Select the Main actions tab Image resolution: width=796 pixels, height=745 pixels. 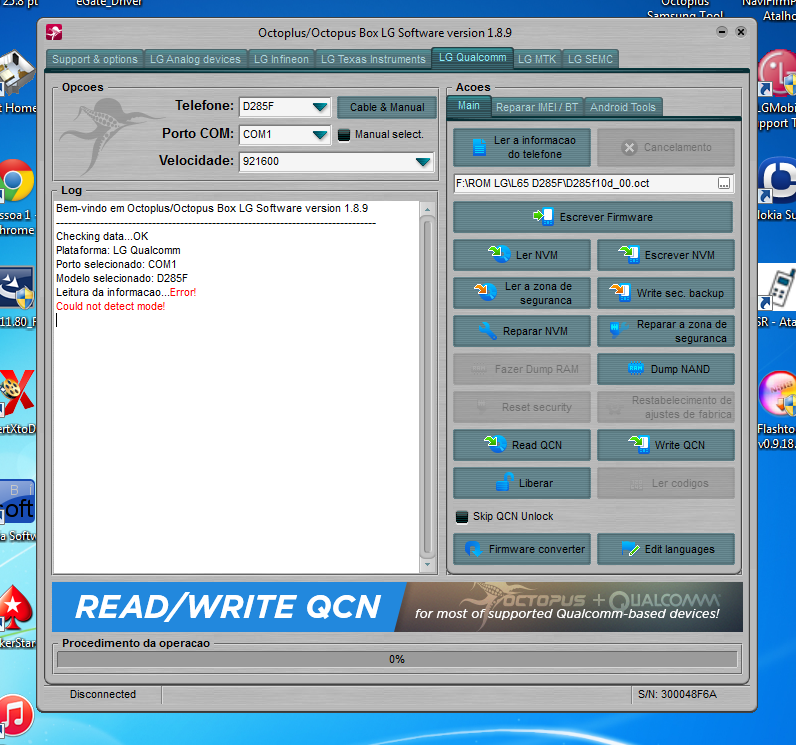pyautogui.click(x=469, y=106)
